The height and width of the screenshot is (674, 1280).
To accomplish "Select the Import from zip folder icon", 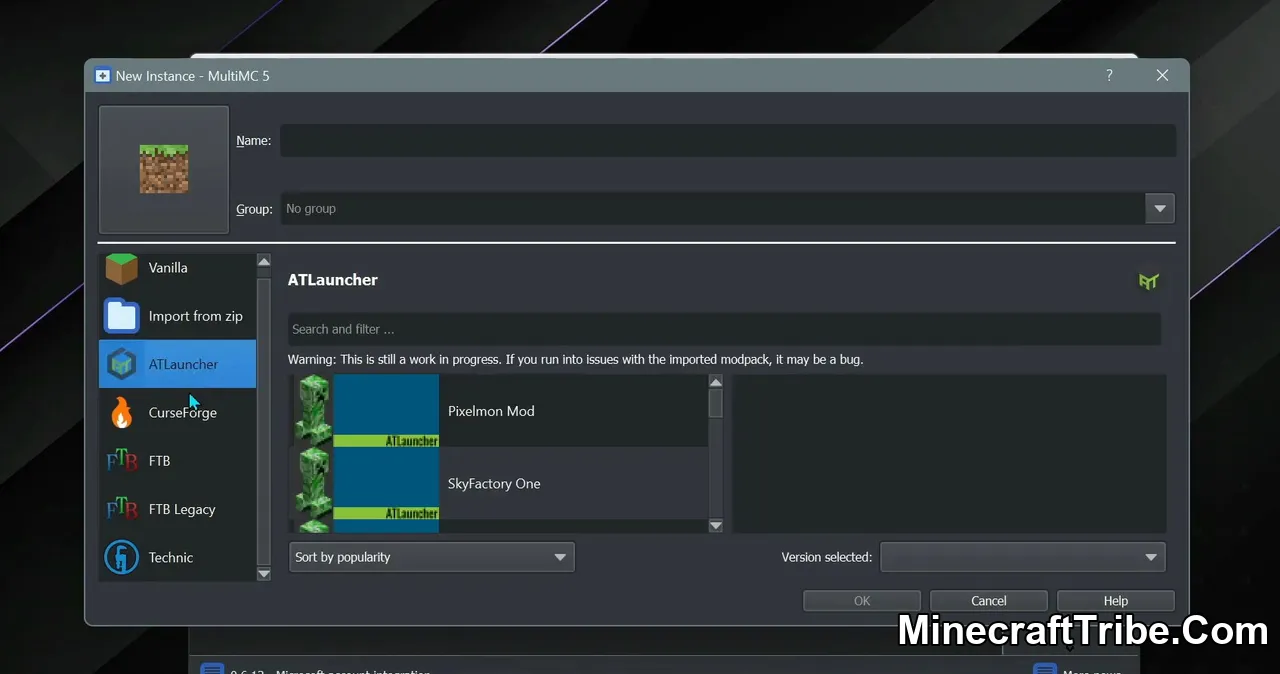I will (x=122, y=316).
